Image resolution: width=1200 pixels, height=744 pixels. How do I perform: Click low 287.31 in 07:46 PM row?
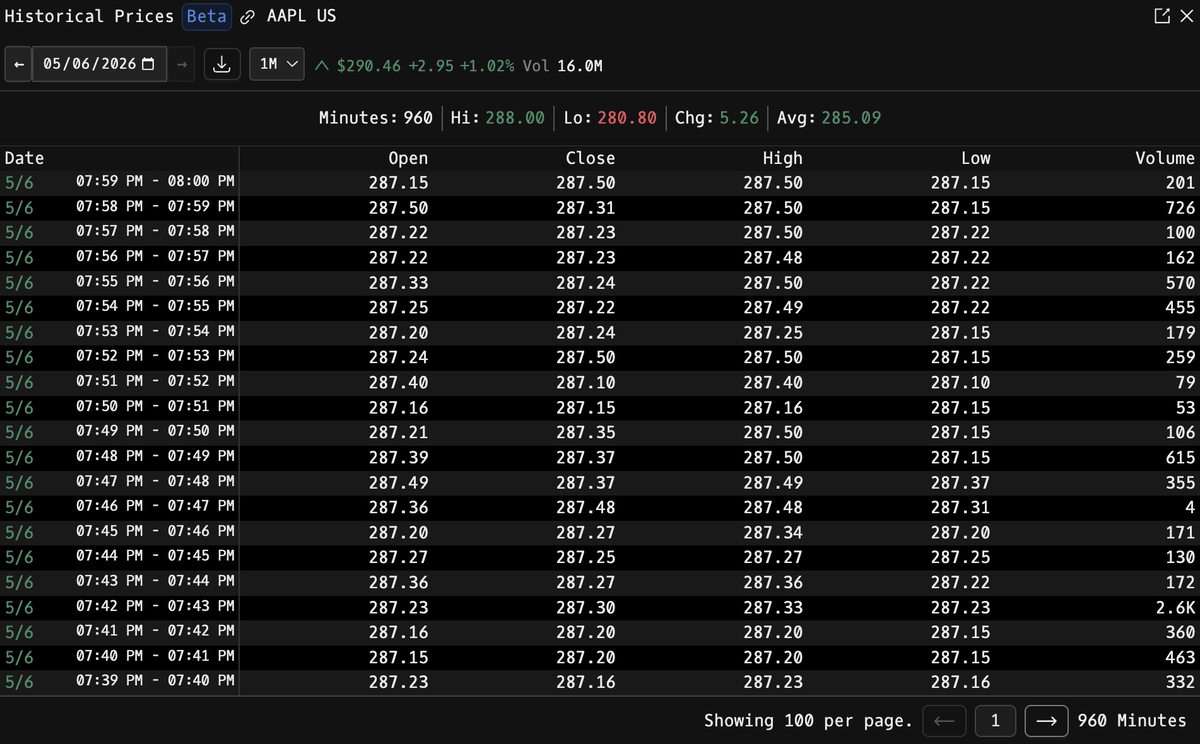pyautogui.click(x=961, y=508)
